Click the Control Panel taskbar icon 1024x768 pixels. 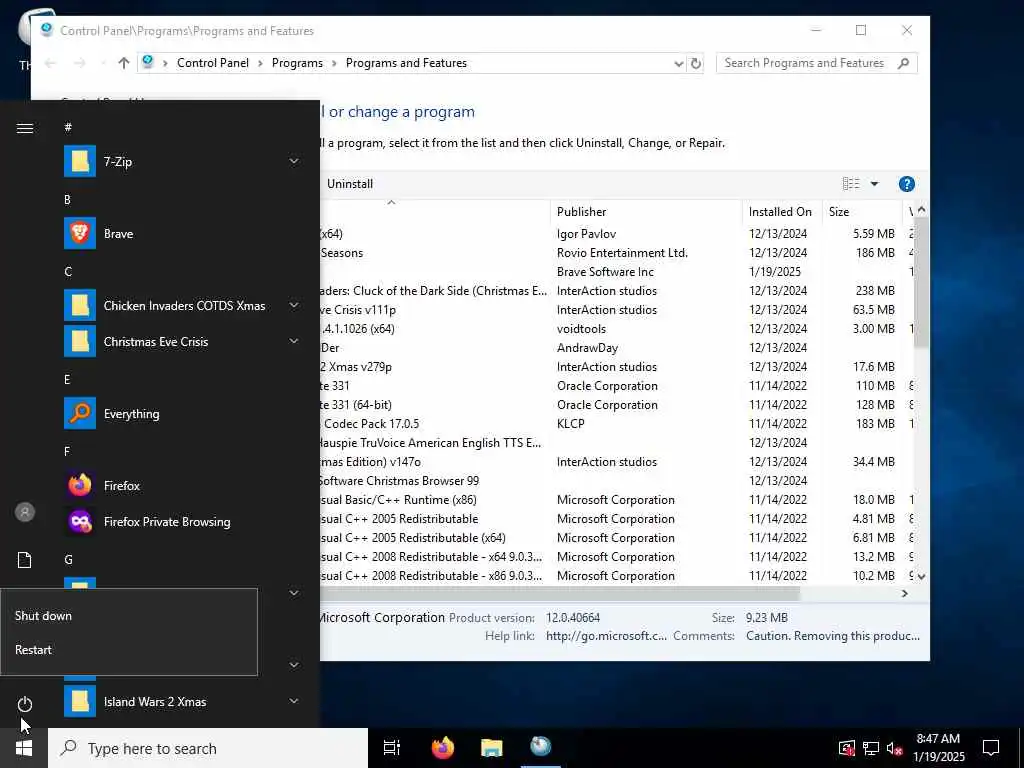pos(541,746)
